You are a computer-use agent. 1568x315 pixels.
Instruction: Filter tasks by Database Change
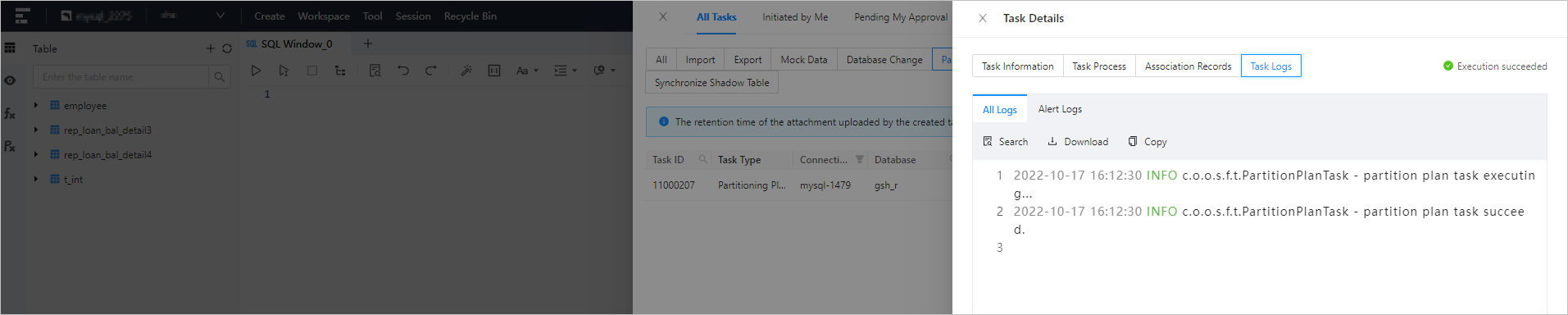(884, 60)
